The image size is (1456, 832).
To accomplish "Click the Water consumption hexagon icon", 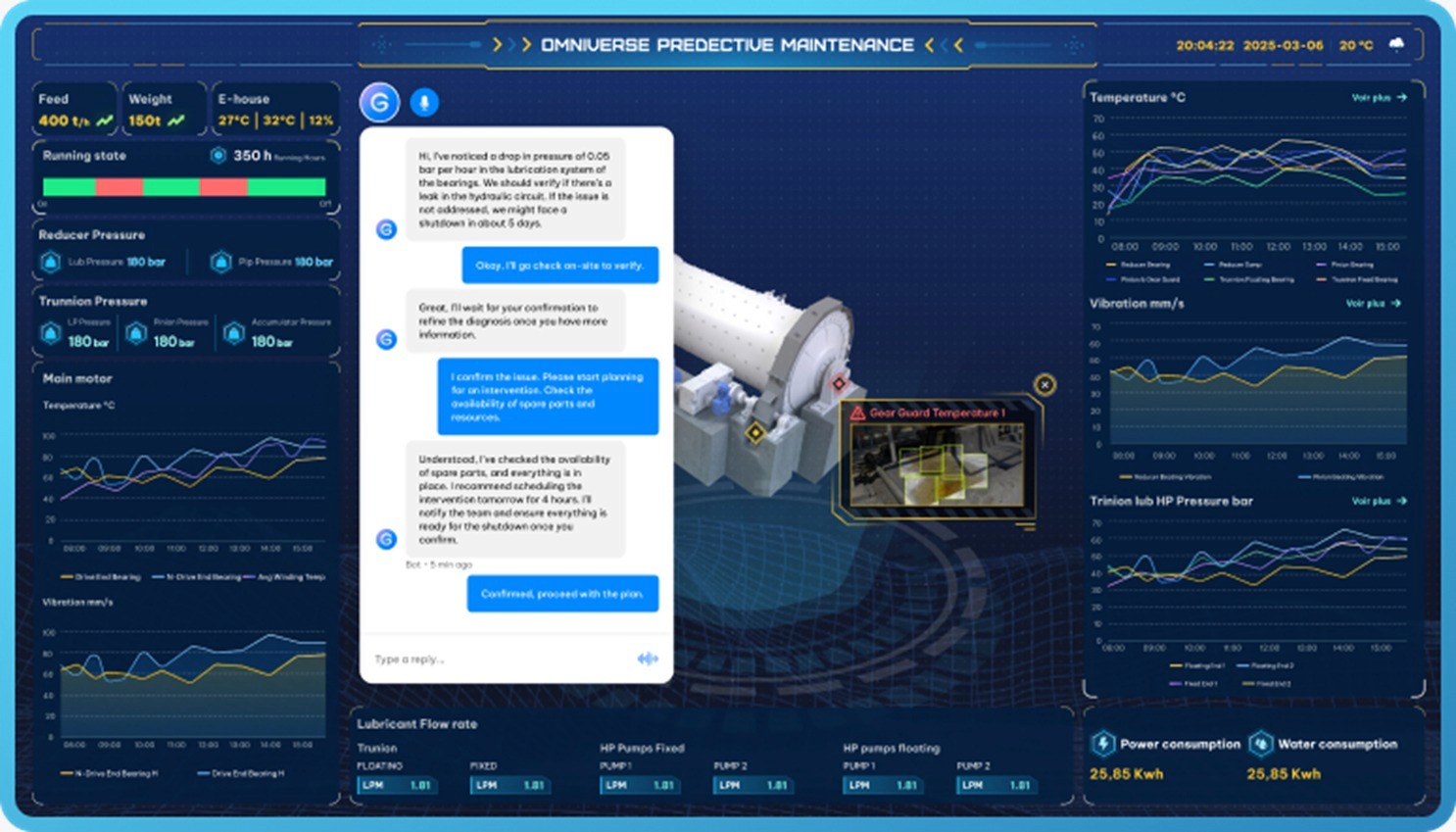I will (x=1260, y=743).
